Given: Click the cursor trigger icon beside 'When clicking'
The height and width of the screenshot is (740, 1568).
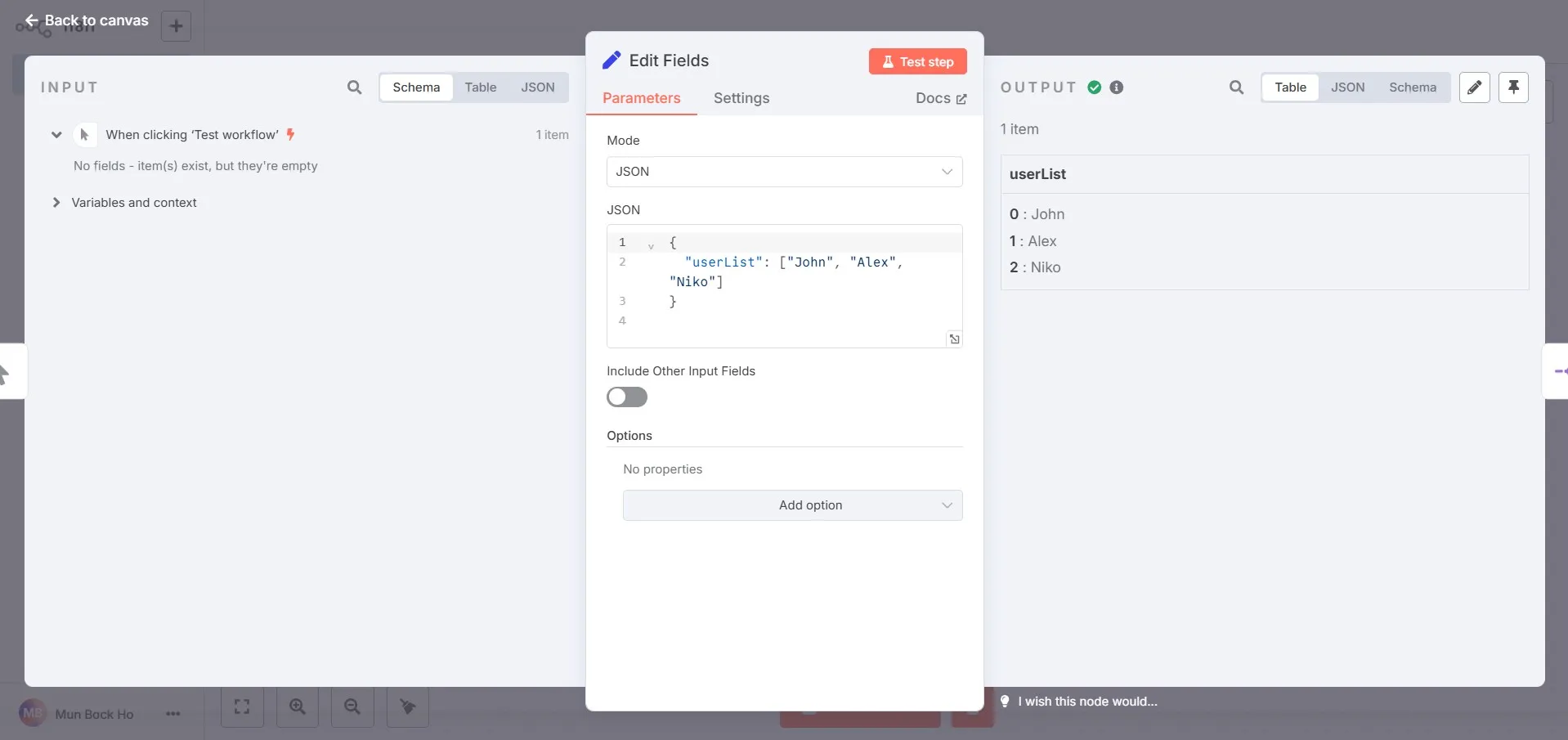Looking at the screenshot, I should 84,135.
